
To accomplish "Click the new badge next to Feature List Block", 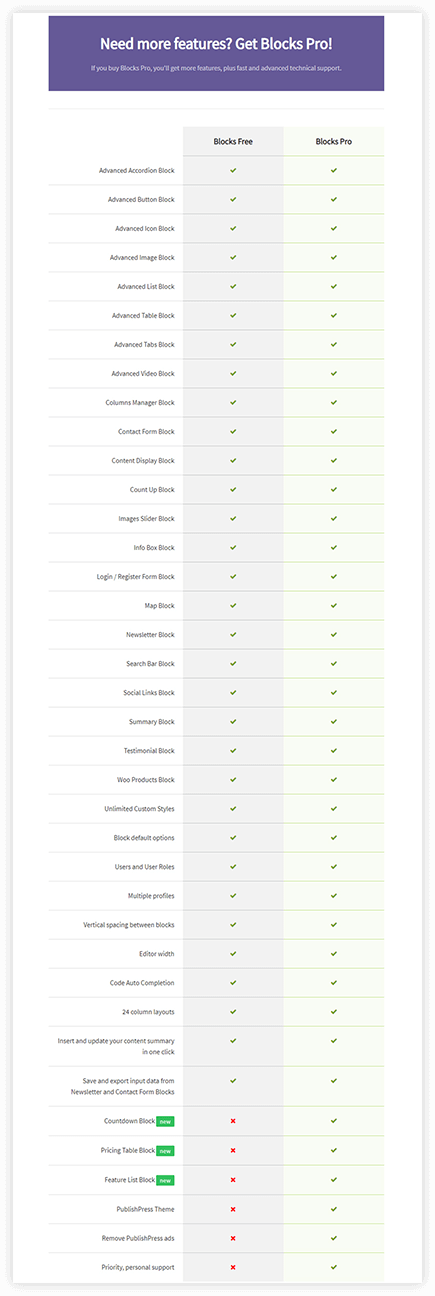I will click(x=165, y=1180).
